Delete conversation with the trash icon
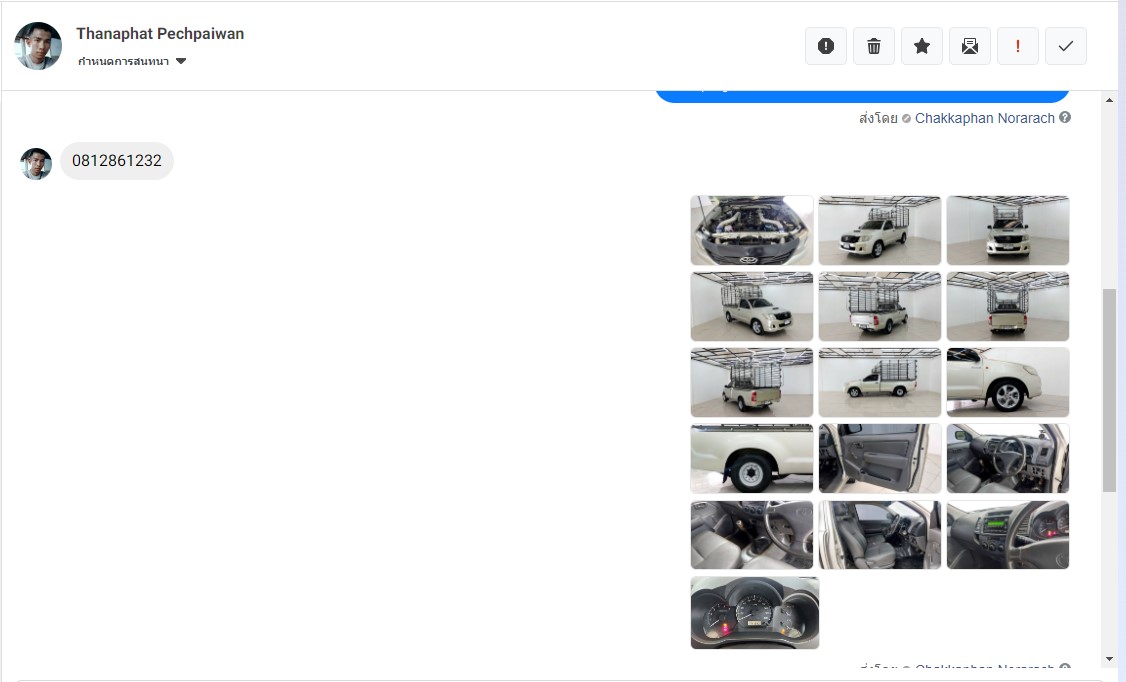Screen dimensions: 1126x682 click(x=873, y=46)
